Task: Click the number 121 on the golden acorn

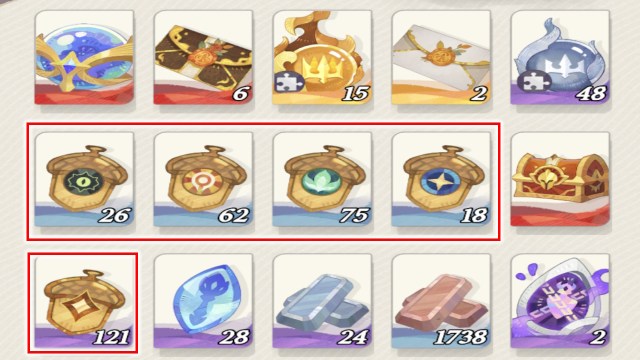Action: coord(111,337)
